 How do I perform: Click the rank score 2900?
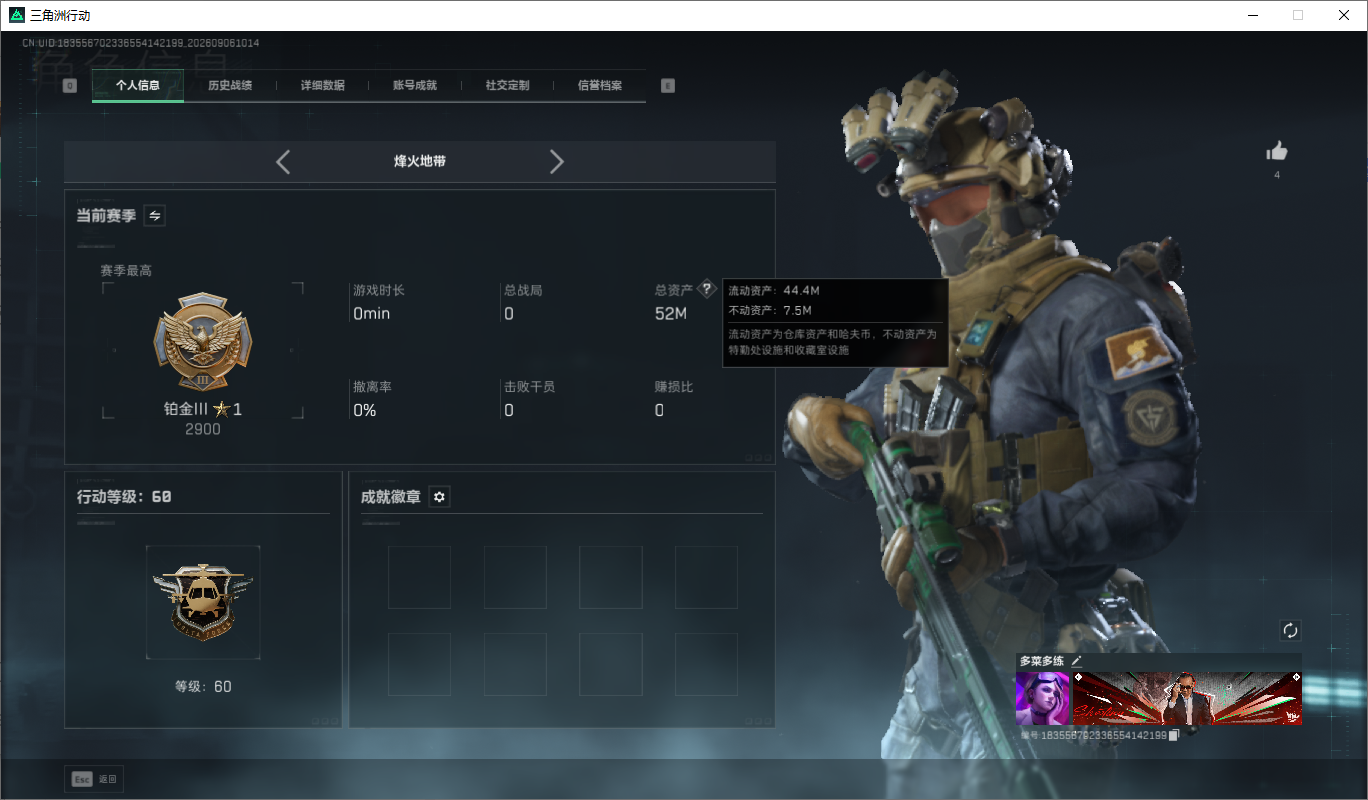click(203, 429)
